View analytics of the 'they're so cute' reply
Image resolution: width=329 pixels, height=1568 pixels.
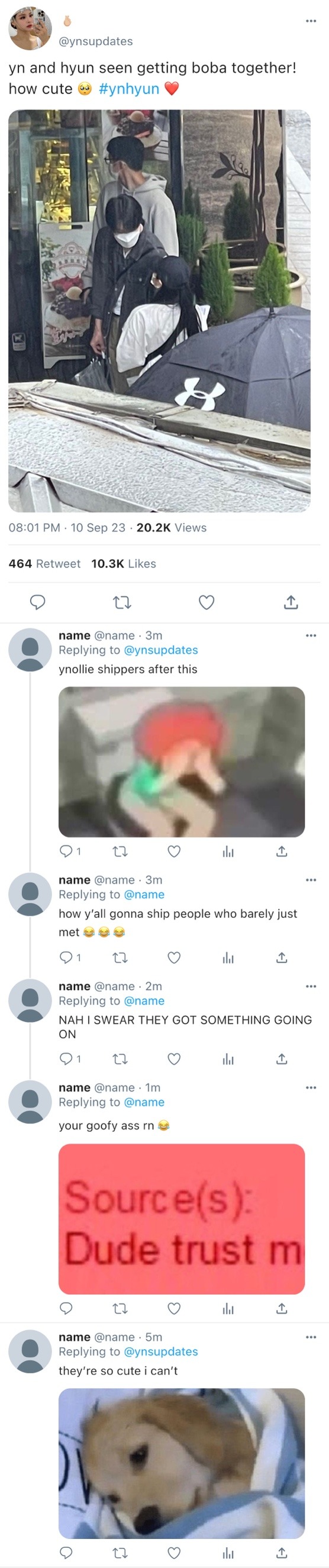coord(228,1553)
